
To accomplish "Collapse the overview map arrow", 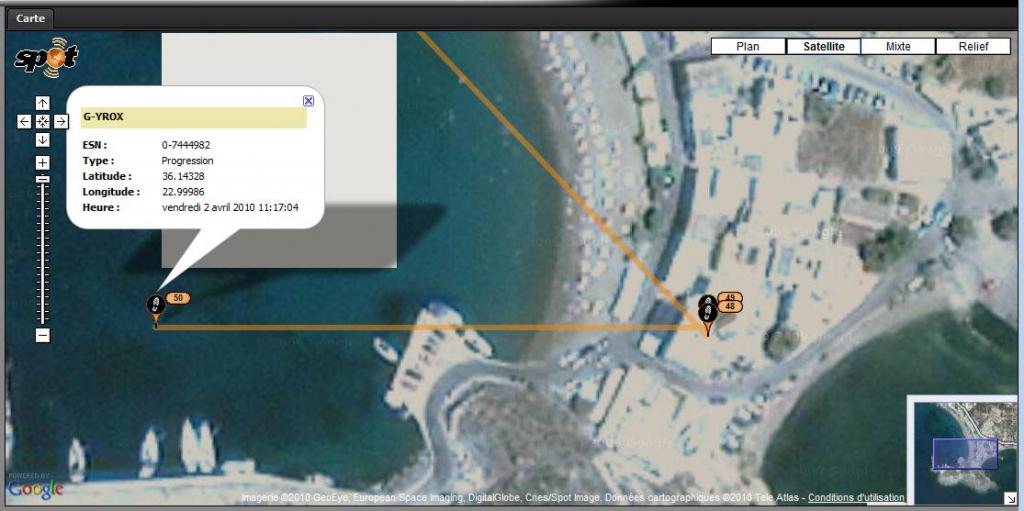I will [x=1010, y=497].
